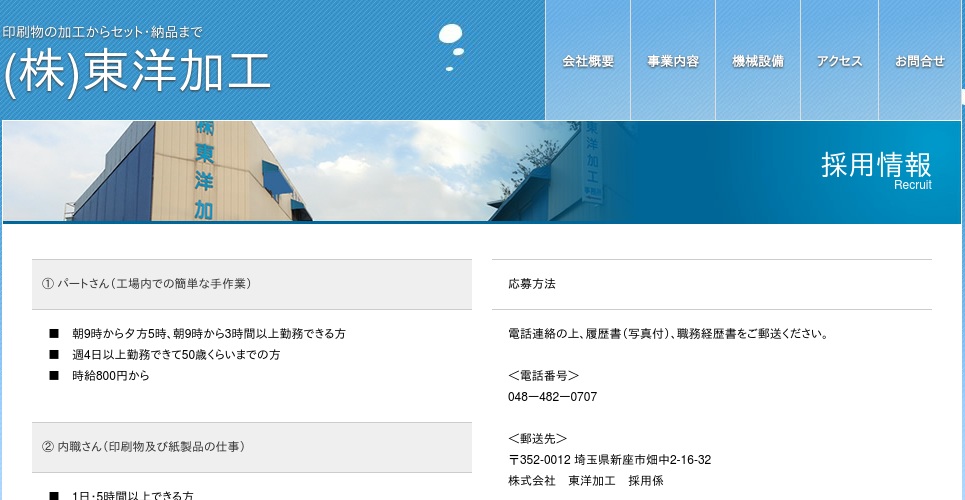
Task: Click the postal address 〒352-0012 line
Action: click(609, 460)
